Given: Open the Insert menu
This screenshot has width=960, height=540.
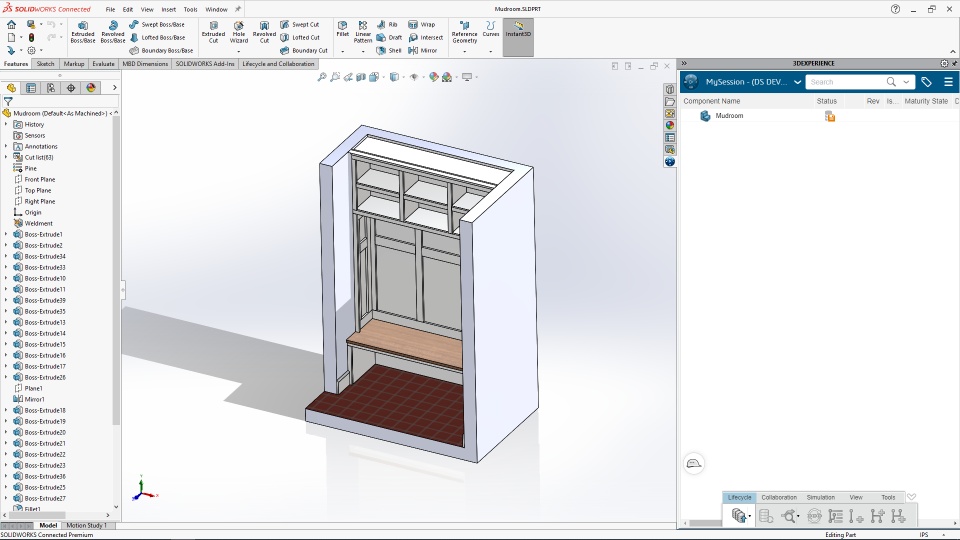Looking at the screenshot, I should [x=169, y=9].
